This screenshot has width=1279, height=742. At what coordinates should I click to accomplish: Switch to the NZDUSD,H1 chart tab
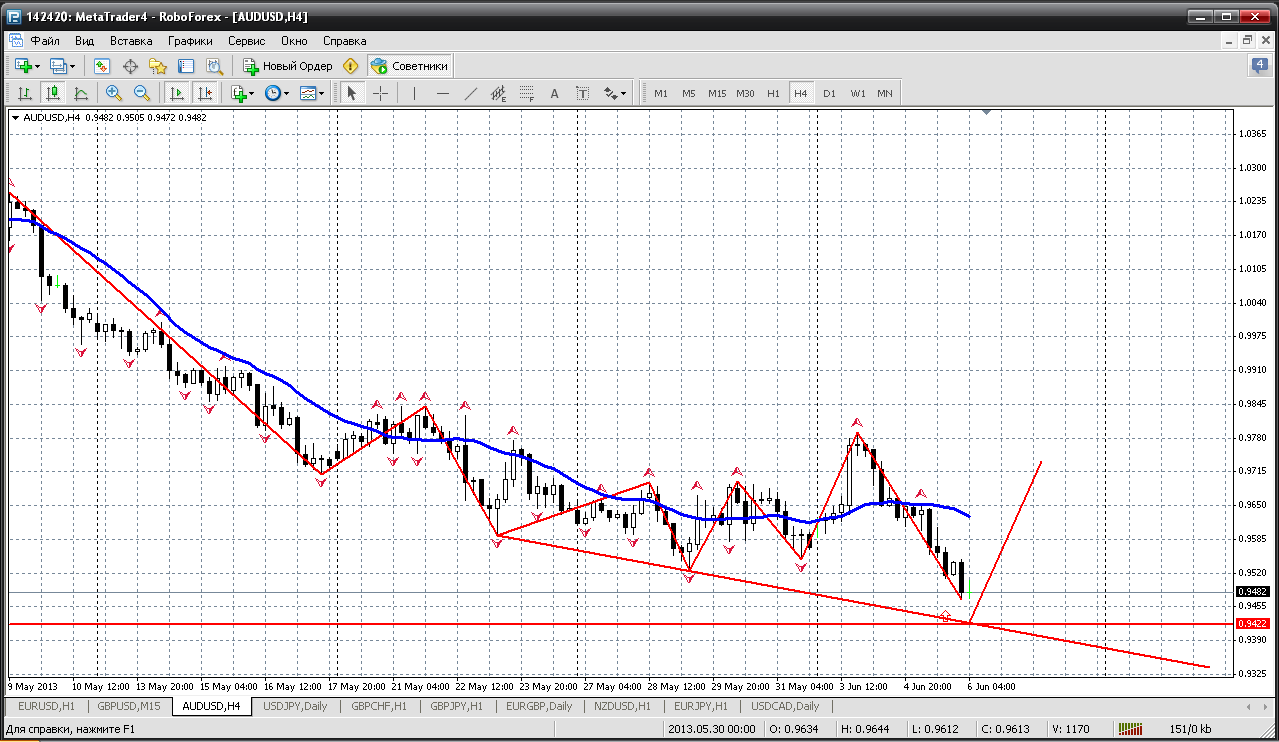tap(622, 706)
